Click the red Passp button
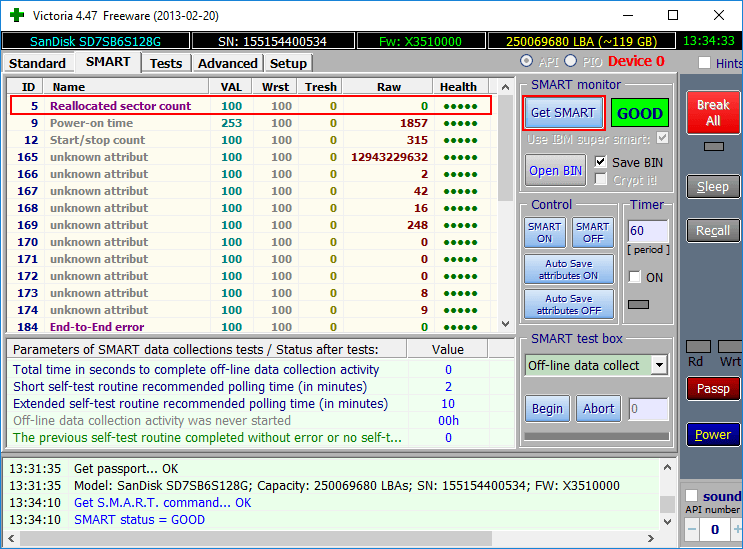 click(713, 388)
